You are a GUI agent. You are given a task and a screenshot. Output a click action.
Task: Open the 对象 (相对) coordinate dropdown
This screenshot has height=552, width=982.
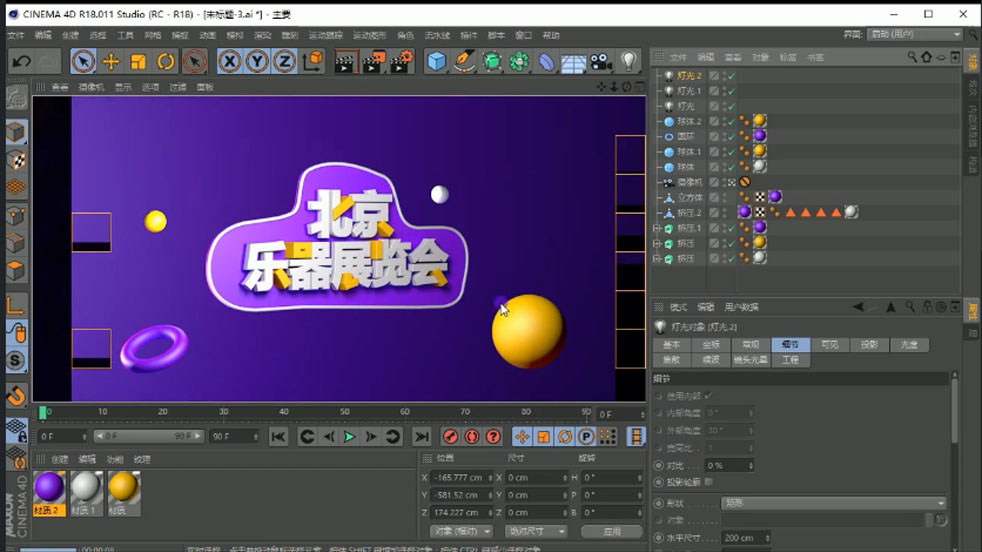point(461,531)
